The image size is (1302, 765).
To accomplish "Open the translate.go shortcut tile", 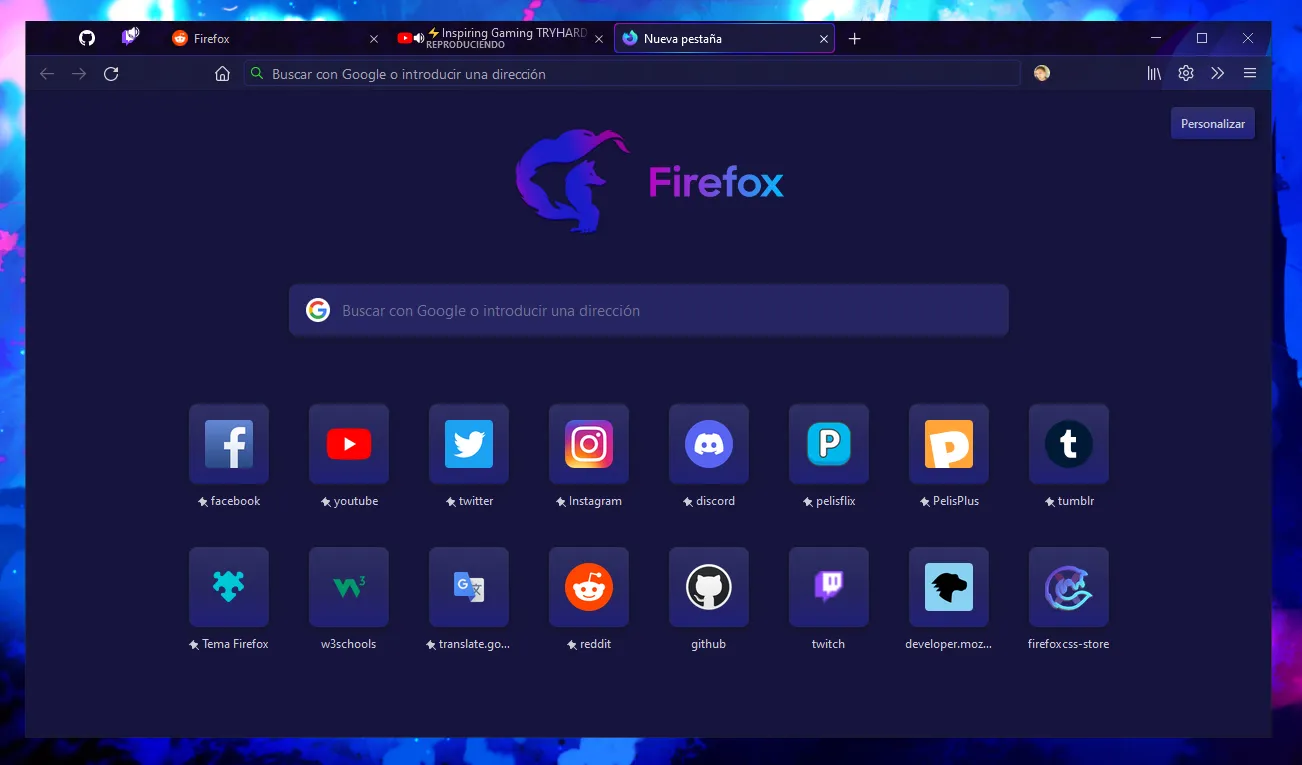I will click(x=469, y=587).
